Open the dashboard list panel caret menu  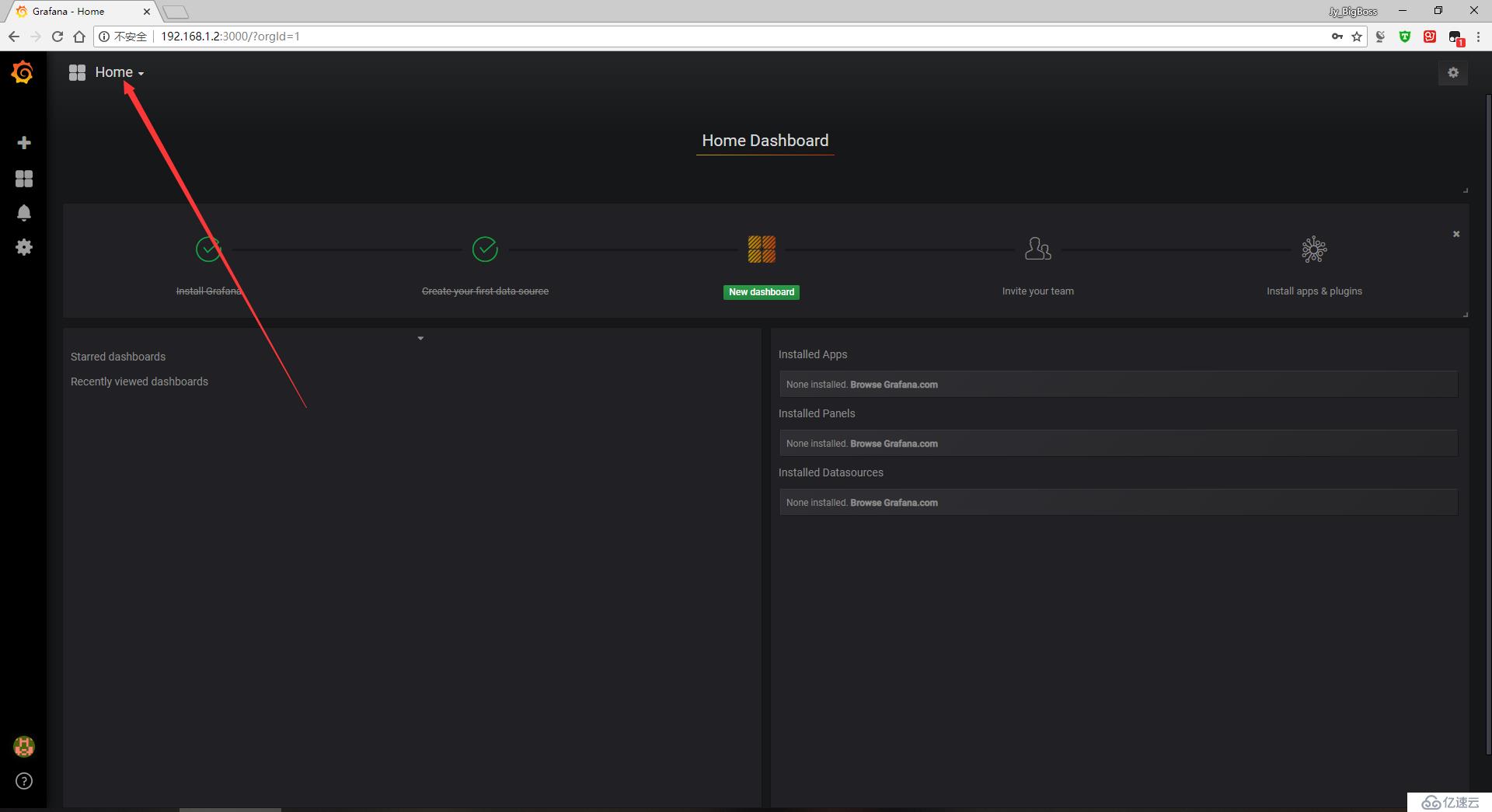click(420, 338)
